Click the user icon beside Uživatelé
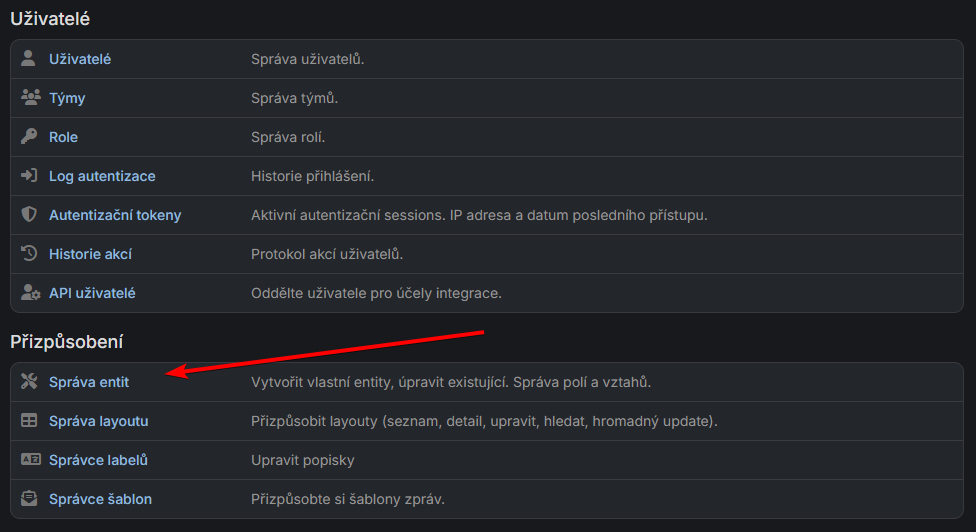The image size is (976, 532). pos(29,59)
